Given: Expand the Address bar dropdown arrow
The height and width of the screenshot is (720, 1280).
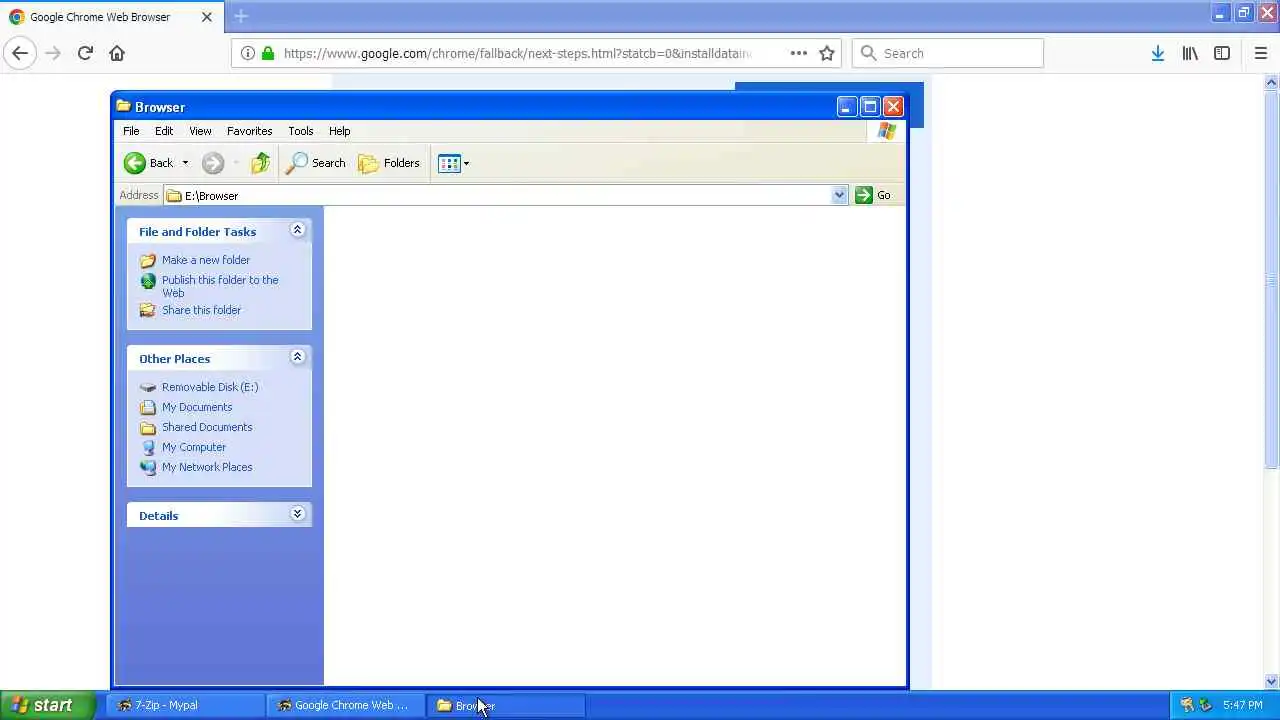Looking at the screenshot, I should (x=839, y=195).
